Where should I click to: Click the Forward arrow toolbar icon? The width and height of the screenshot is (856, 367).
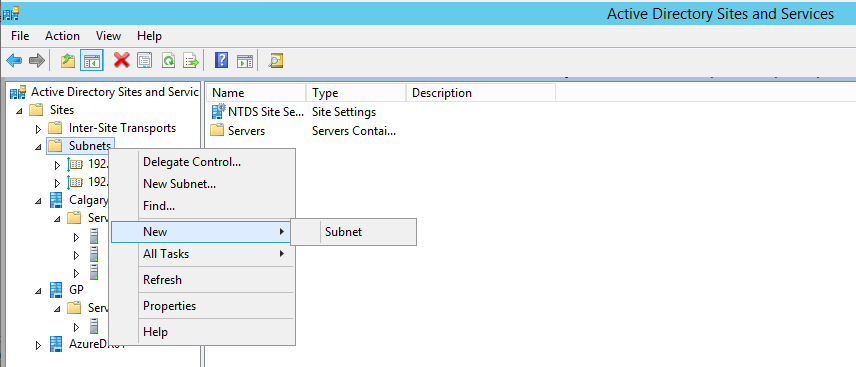point(37,60)
